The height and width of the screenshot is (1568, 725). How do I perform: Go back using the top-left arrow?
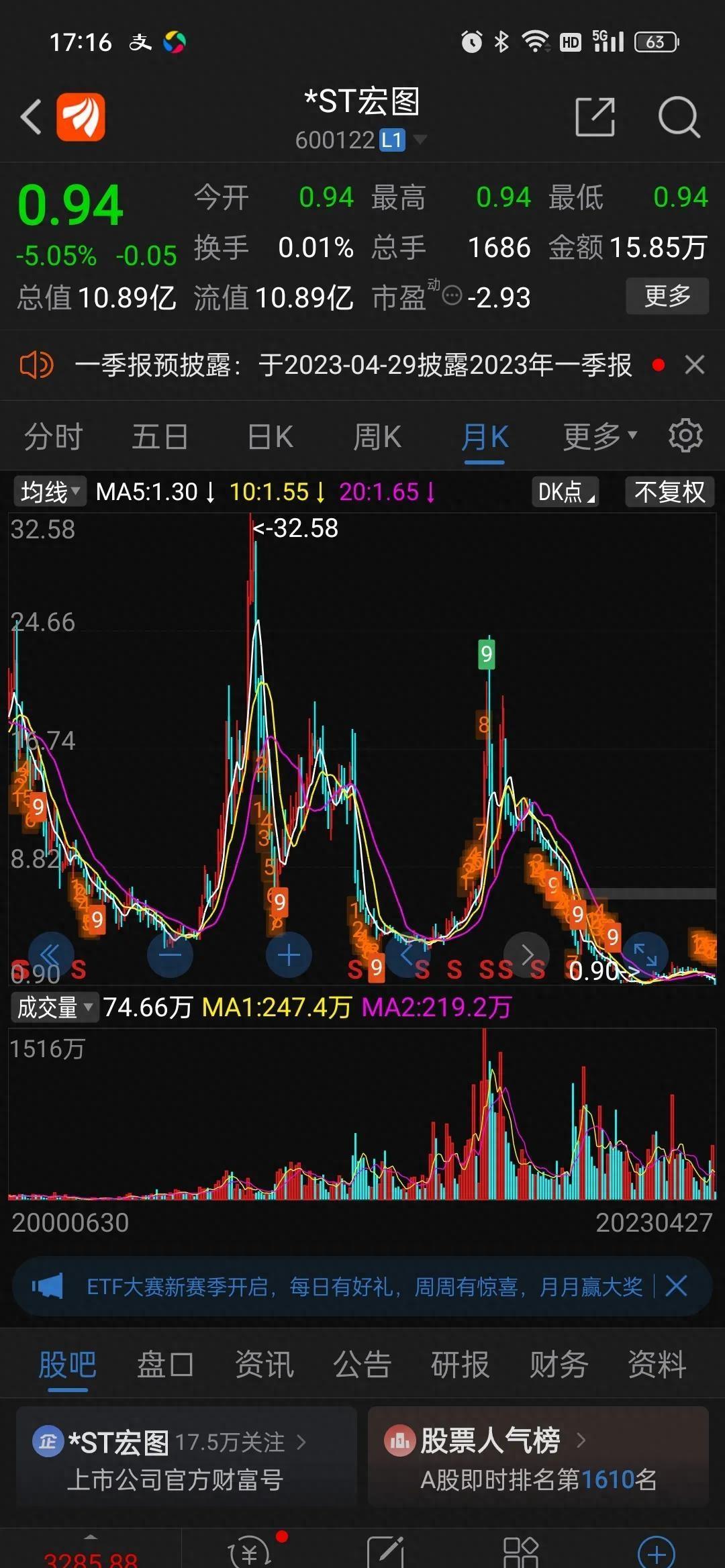[31, 117]
